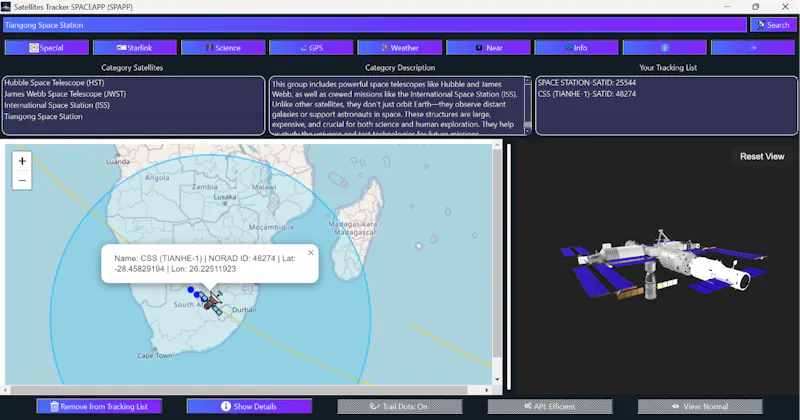Toggle View: Normal mode
The height and width of the screenshot is (420, 800).
point(700,406)
